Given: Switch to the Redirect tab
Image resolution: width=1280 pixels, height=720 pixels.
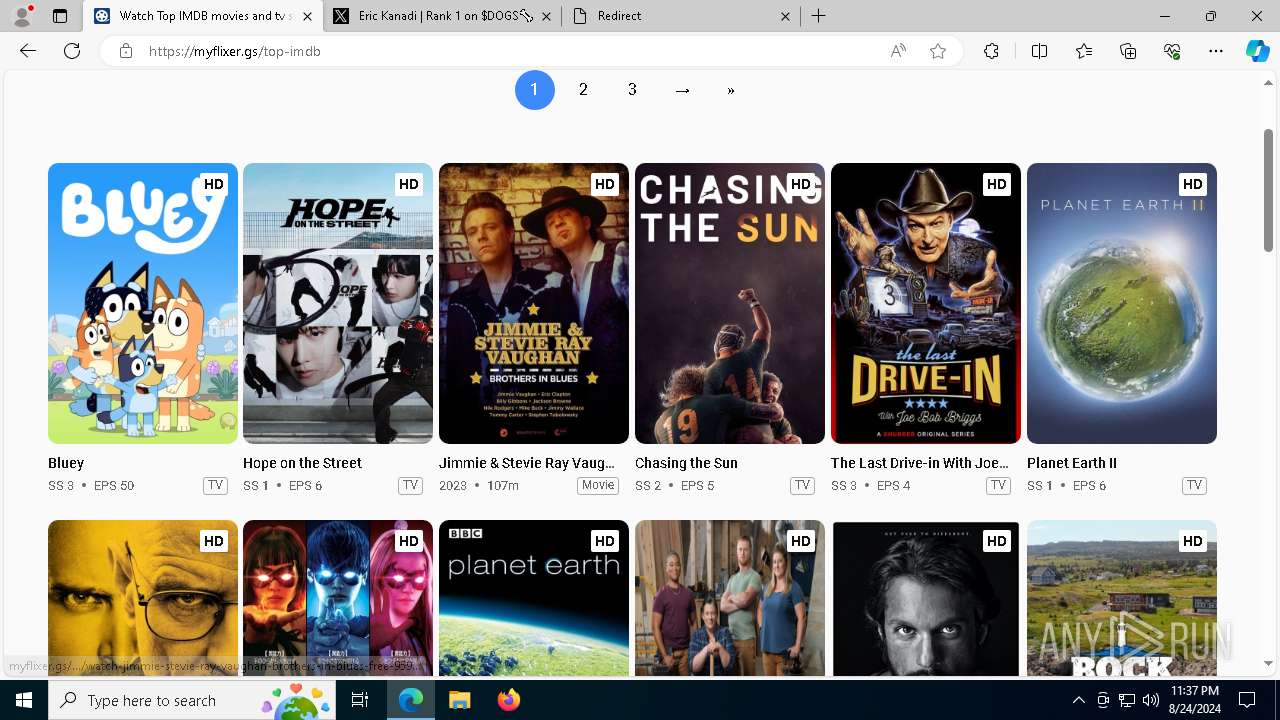Looking at the screenshot, I should (x=680, y=16).
